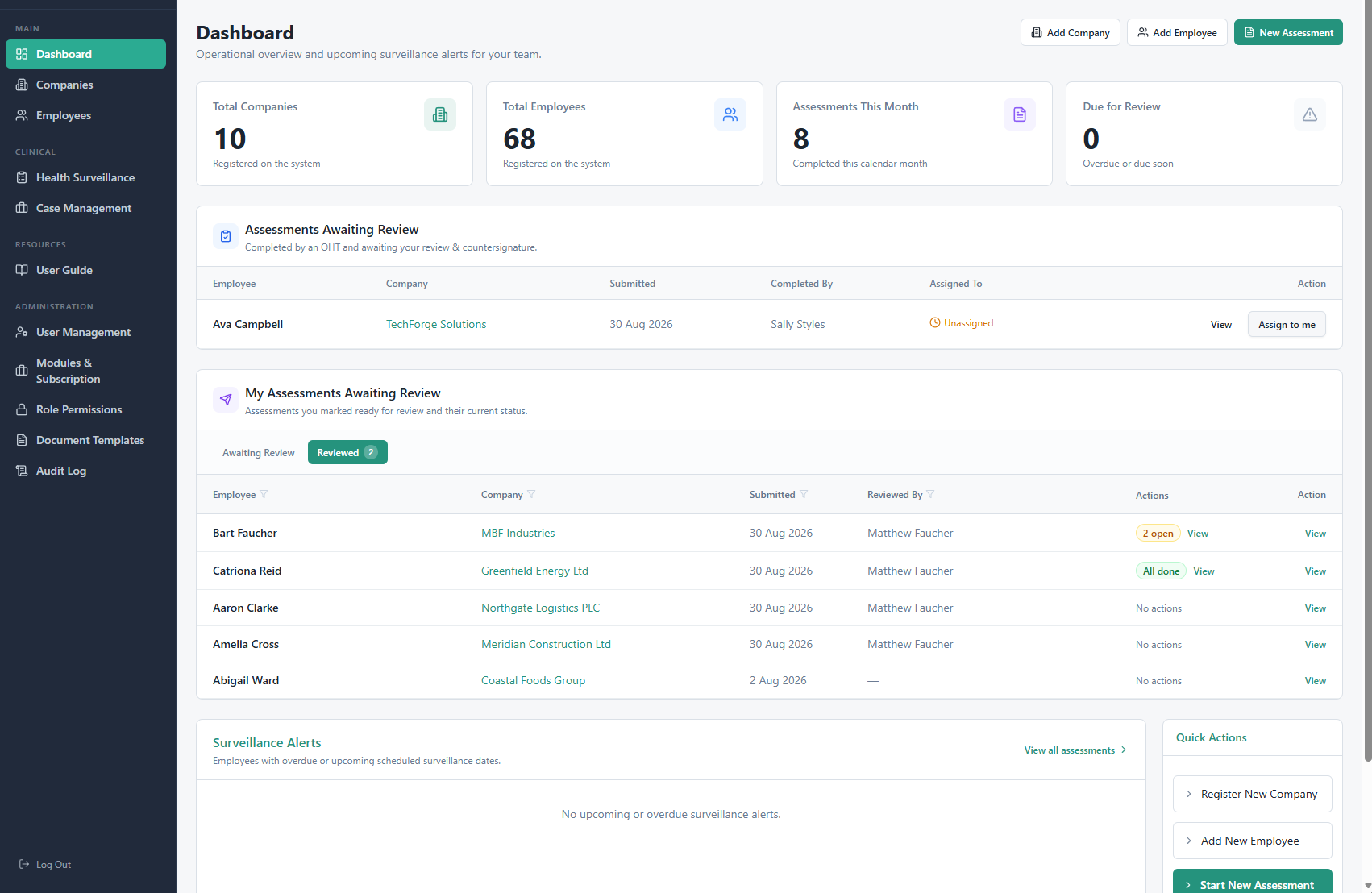The width and height of the screenshot is (1372, 893).
Task: Expand the Register New Company chevron
Action: tap(1189, 794)
